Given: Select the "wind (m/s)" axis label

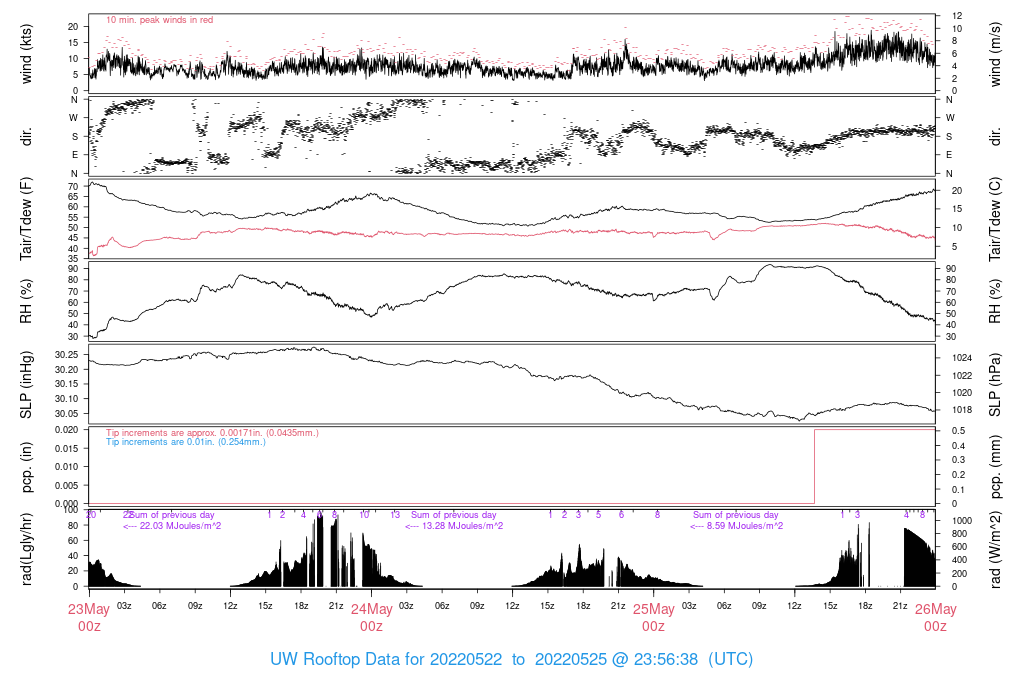Looking at the screenshot, I should (x=995, y=54).
